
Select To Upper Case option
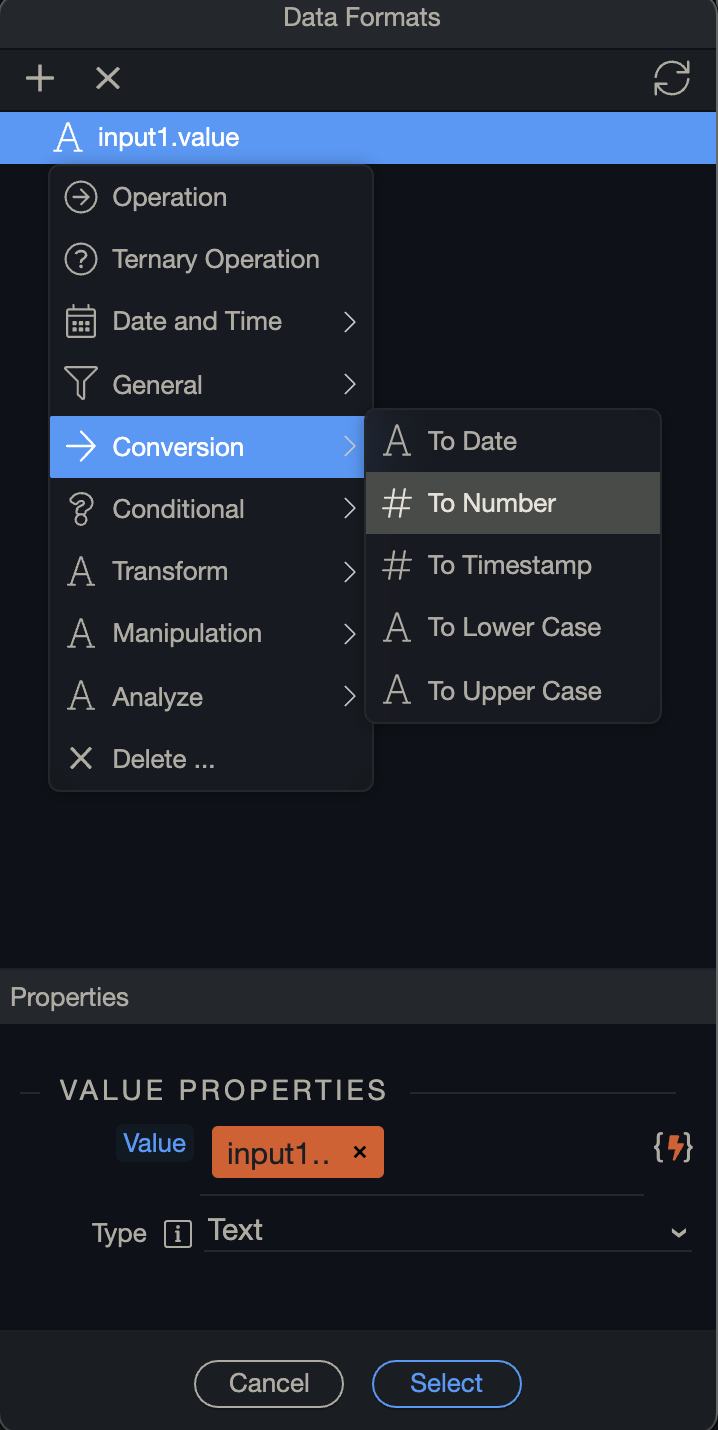[x=512, y=691]
